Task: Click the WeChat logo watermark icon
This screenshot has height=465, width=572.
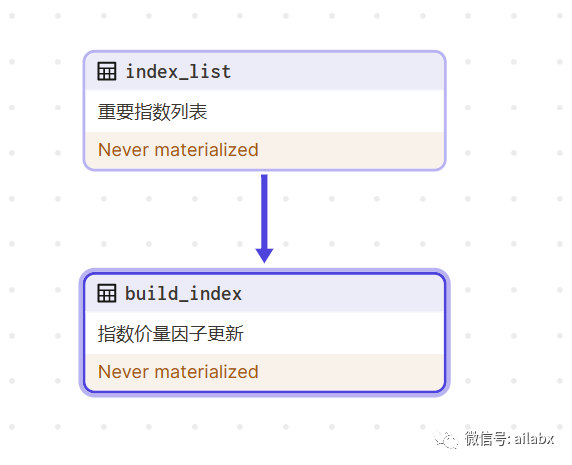Action: click(446, 439)
